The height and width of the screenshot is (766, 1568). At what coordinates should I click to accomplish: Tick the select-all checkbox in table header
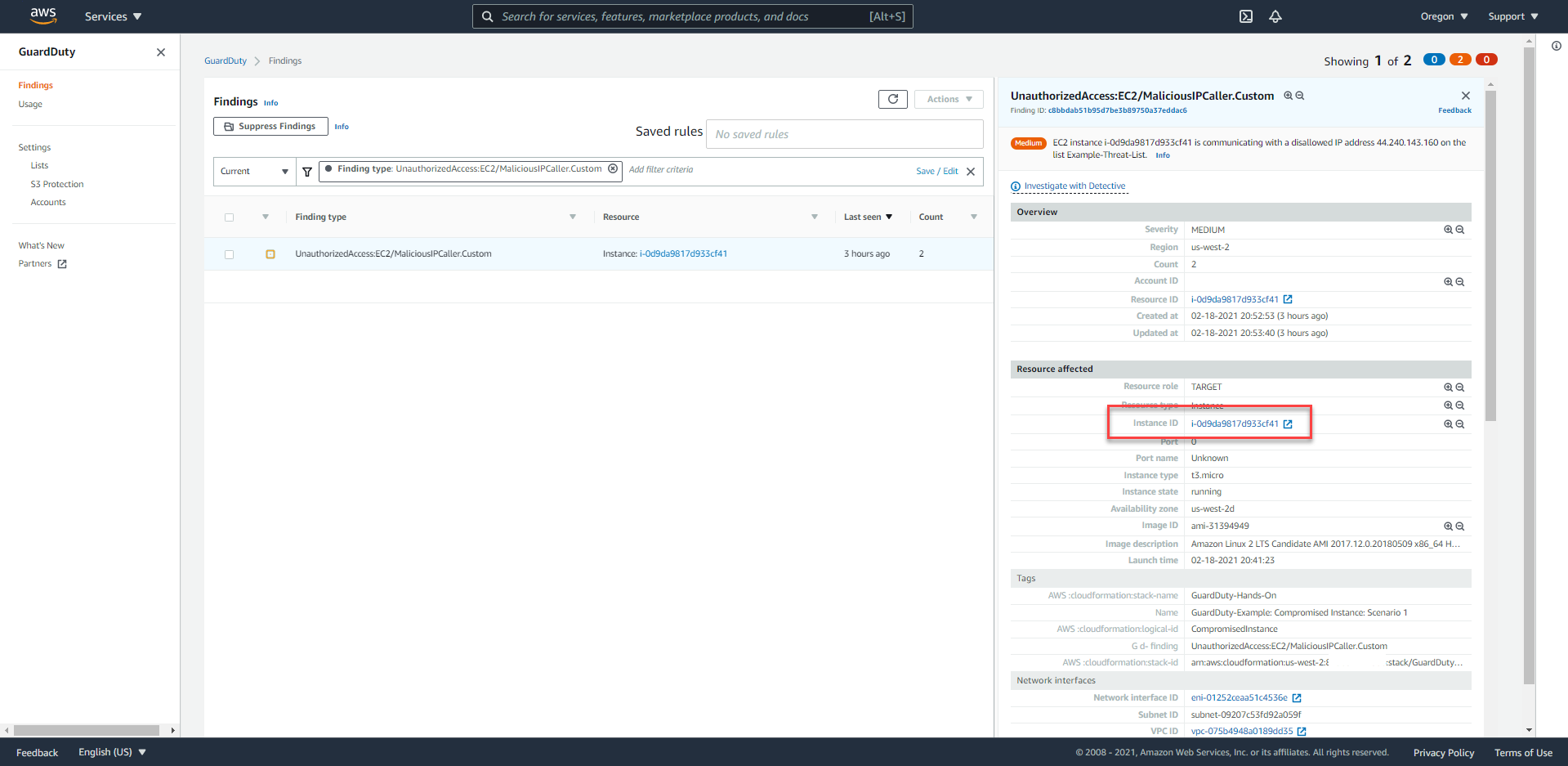[x=229, y=217]
